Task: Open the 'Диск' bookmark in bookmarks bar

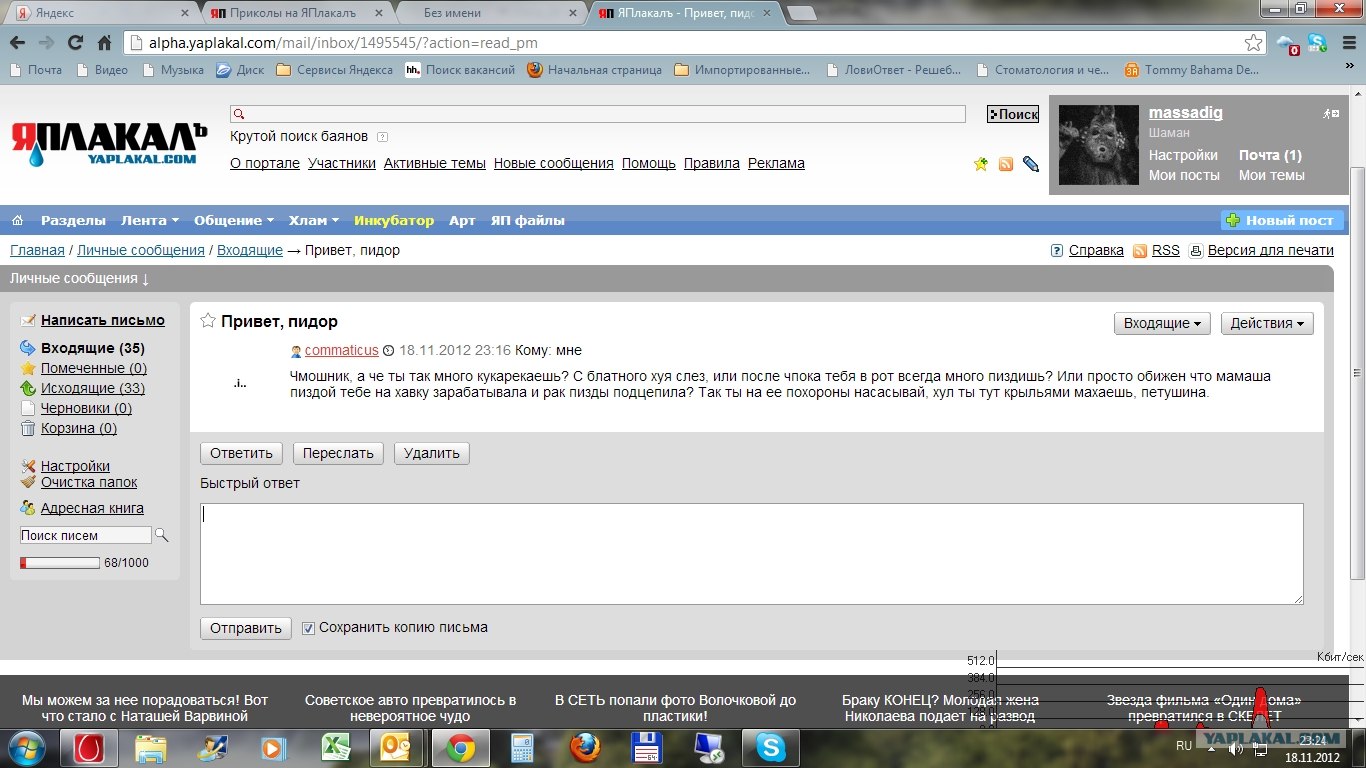Action: pos(240,70)
